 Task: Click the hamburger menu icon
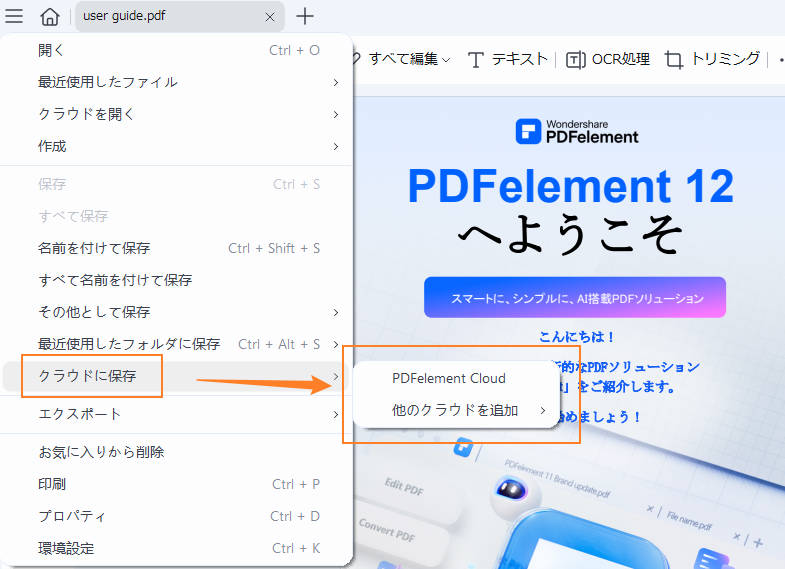click(14, 16)
